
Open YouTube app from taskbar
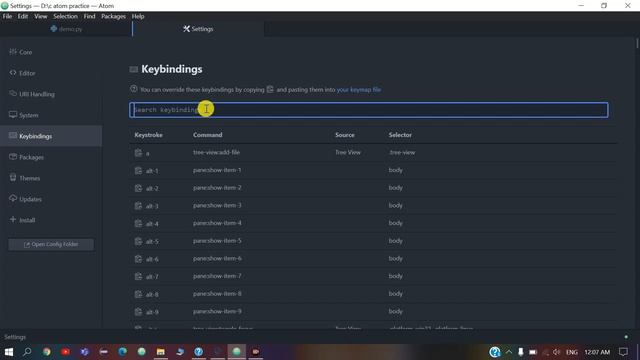tap(65, 352)
